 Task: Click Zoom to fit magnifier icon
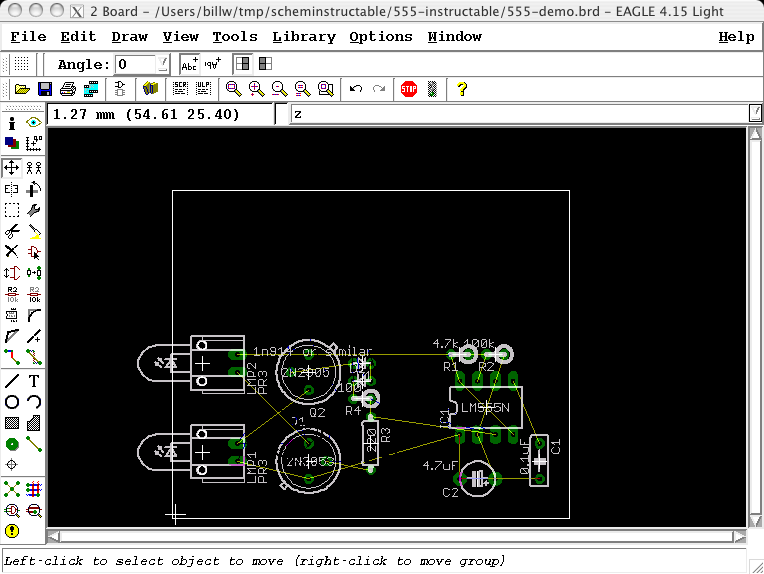pos(233,89)
